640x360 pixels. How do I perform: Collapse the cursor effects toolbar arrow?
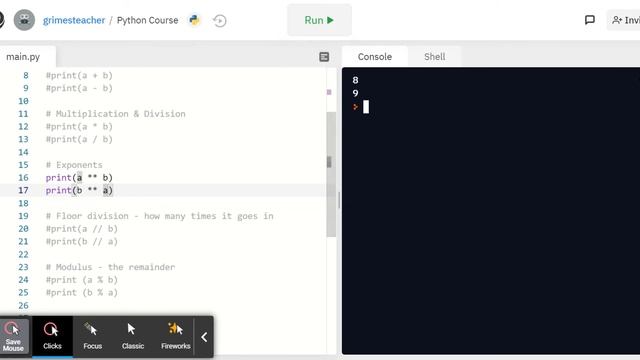[x=204, y=337]
